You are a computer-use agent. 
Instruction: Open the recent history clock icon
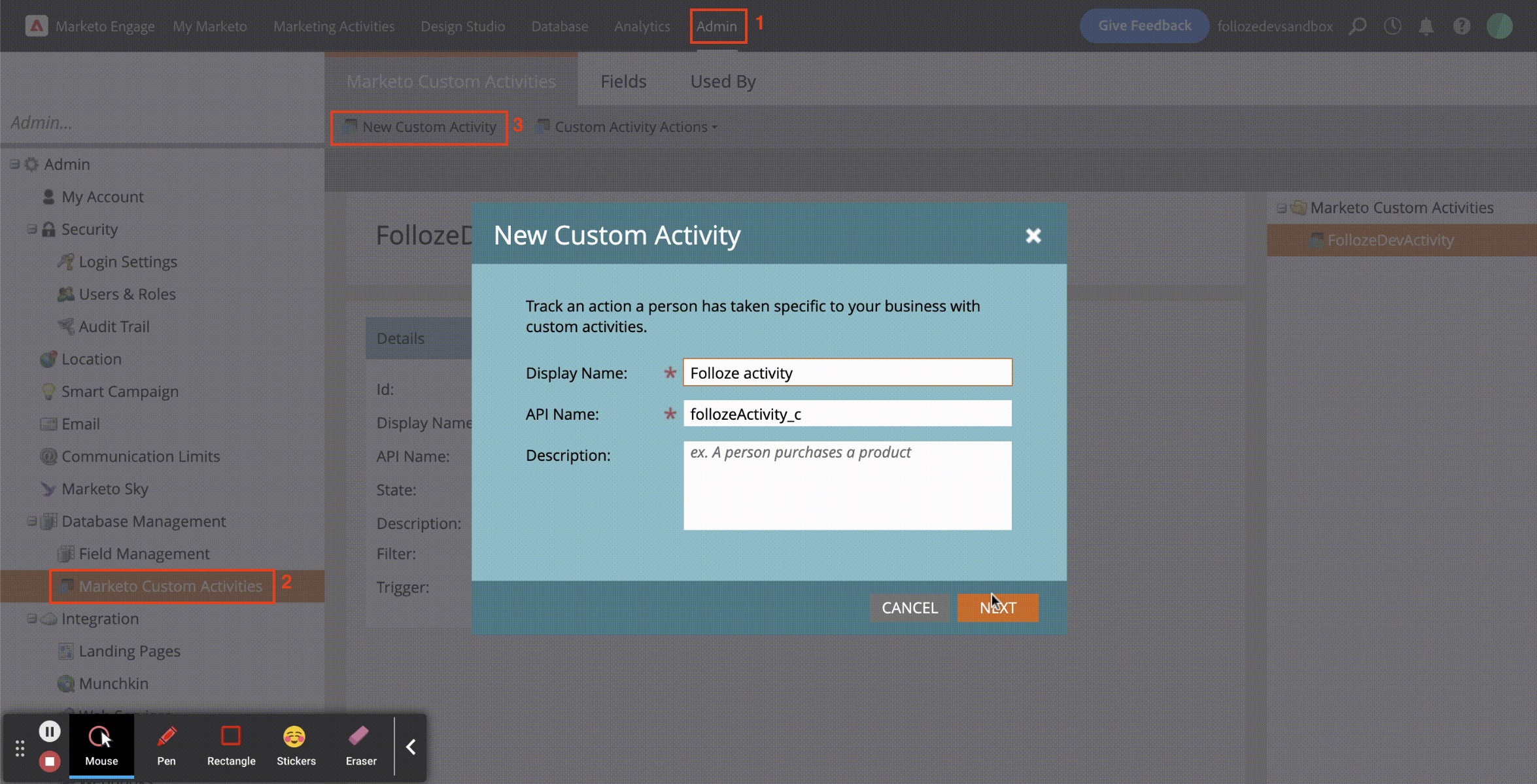click(1392, 26)
